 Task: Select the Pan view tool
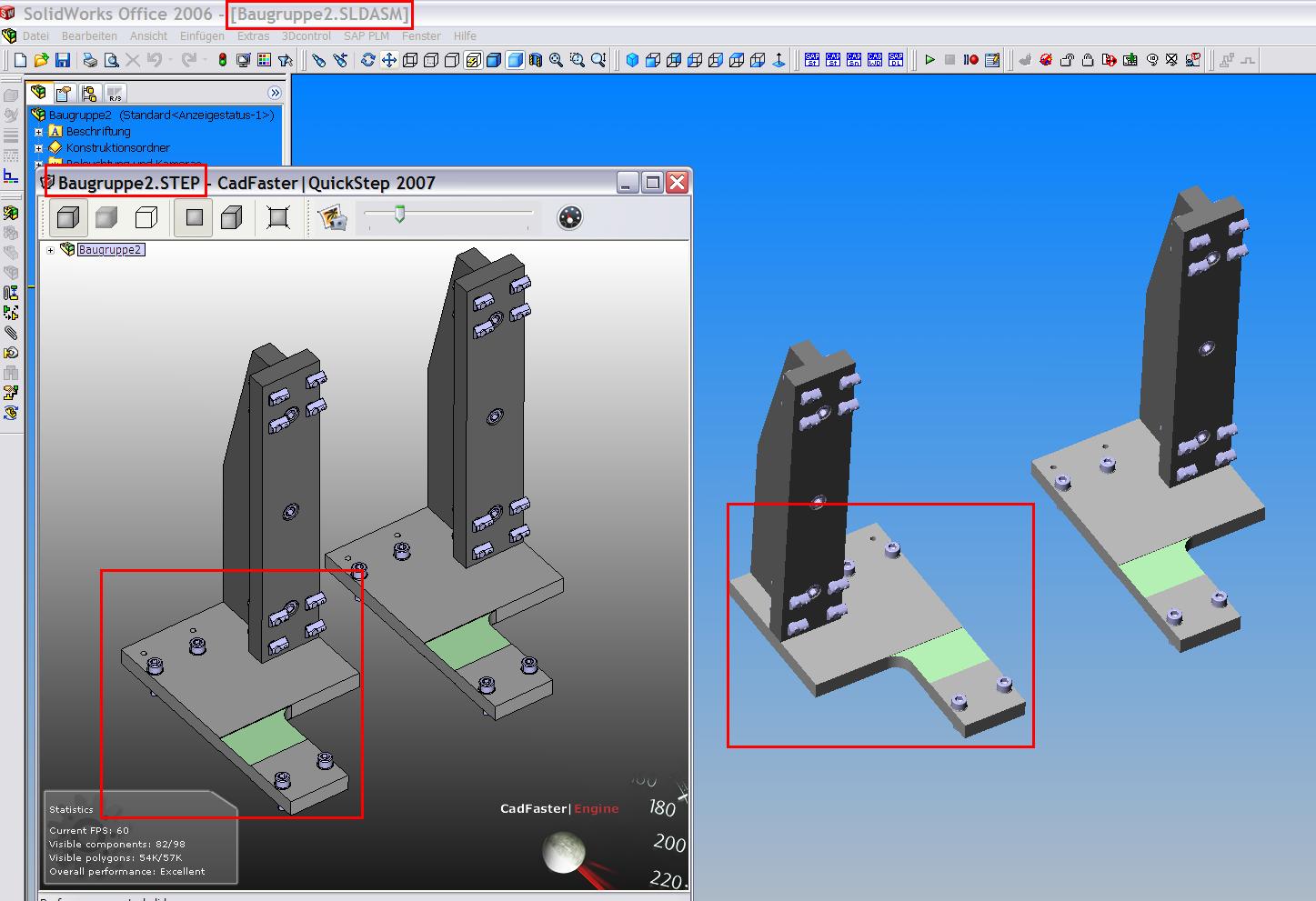coord(389,60)
